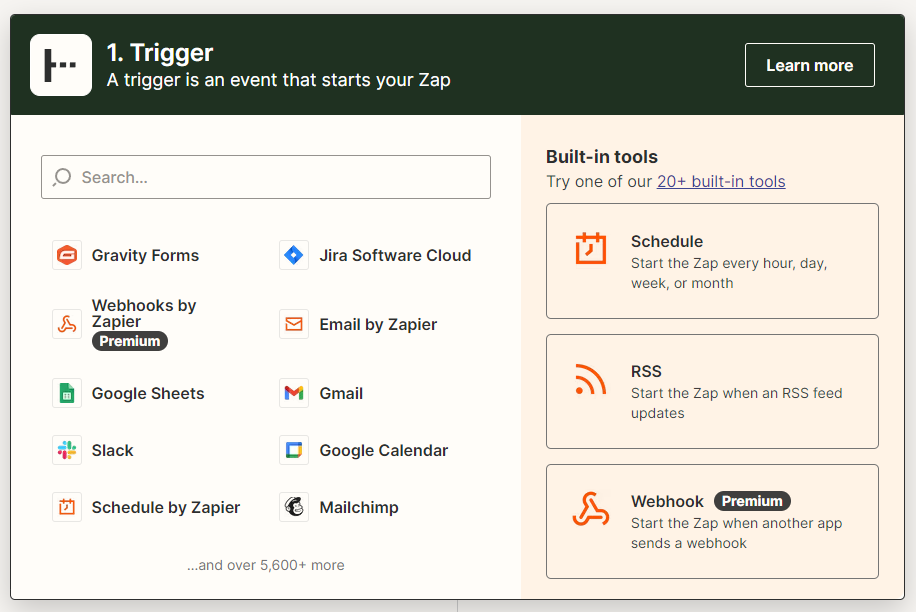Choose the Mailchimp monkey icon

(x=294, y=507)
